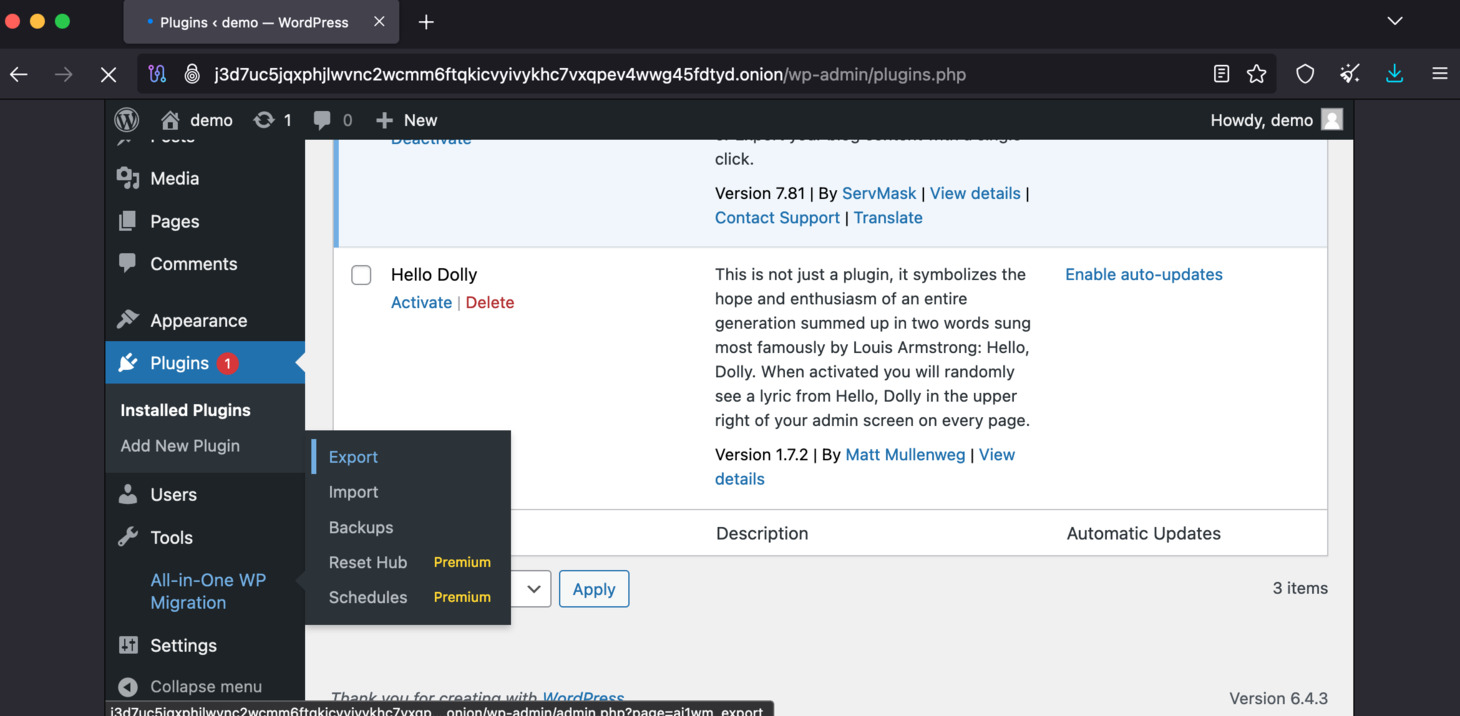Viewport: 1460px width, 716px height.
Task: Visit the demo site home icon
Action: click(171, 120)
